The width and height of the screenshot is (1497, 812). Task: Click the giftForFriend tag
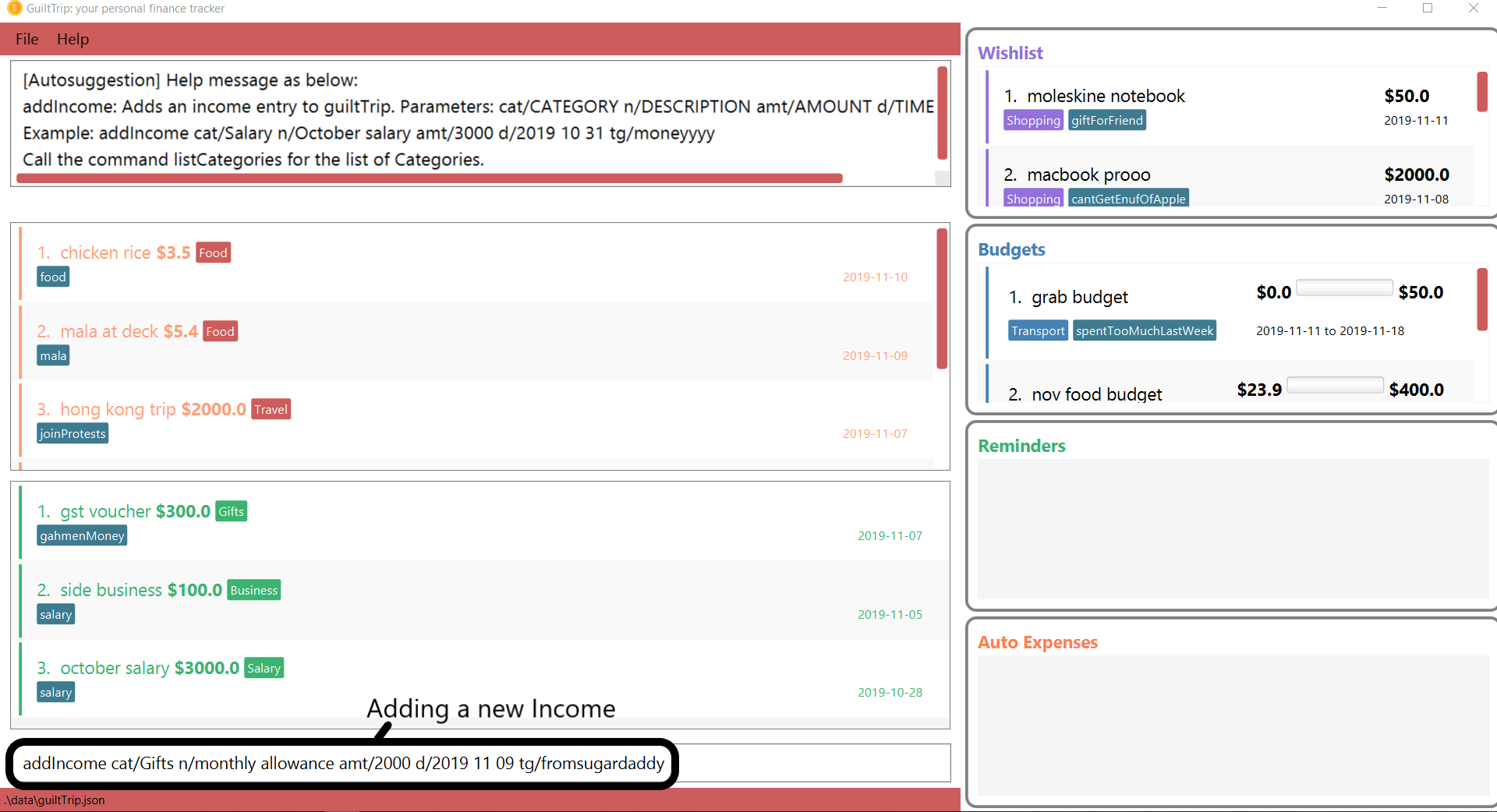pyautogui.click(x=1106, y=120)
